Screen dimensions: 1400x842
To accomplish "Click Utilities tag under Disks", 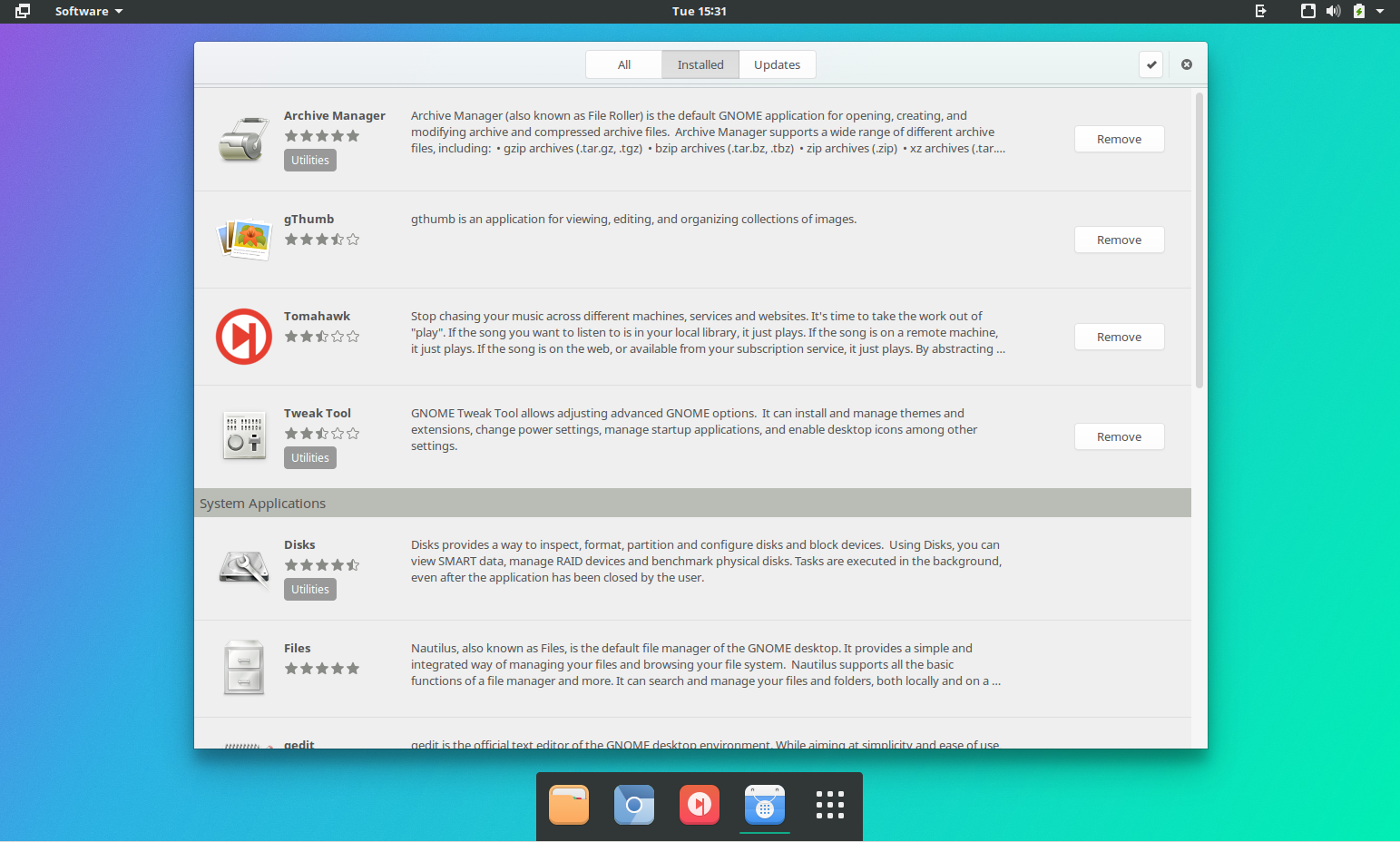I will tap(310, 589).
